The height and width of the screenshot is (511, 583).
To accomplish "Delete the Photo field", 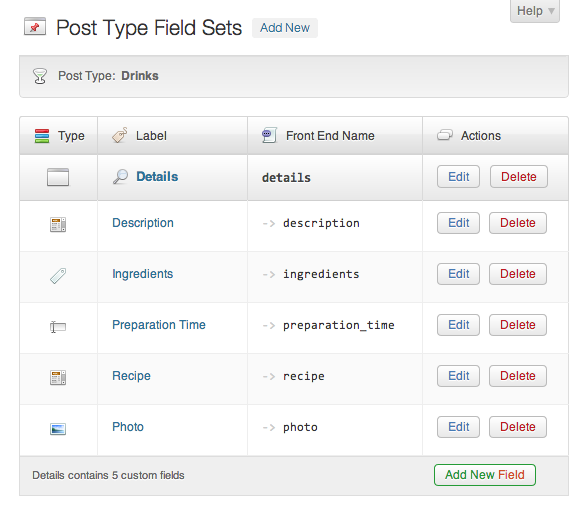I will pyautogui.click(x=518, y=427).
